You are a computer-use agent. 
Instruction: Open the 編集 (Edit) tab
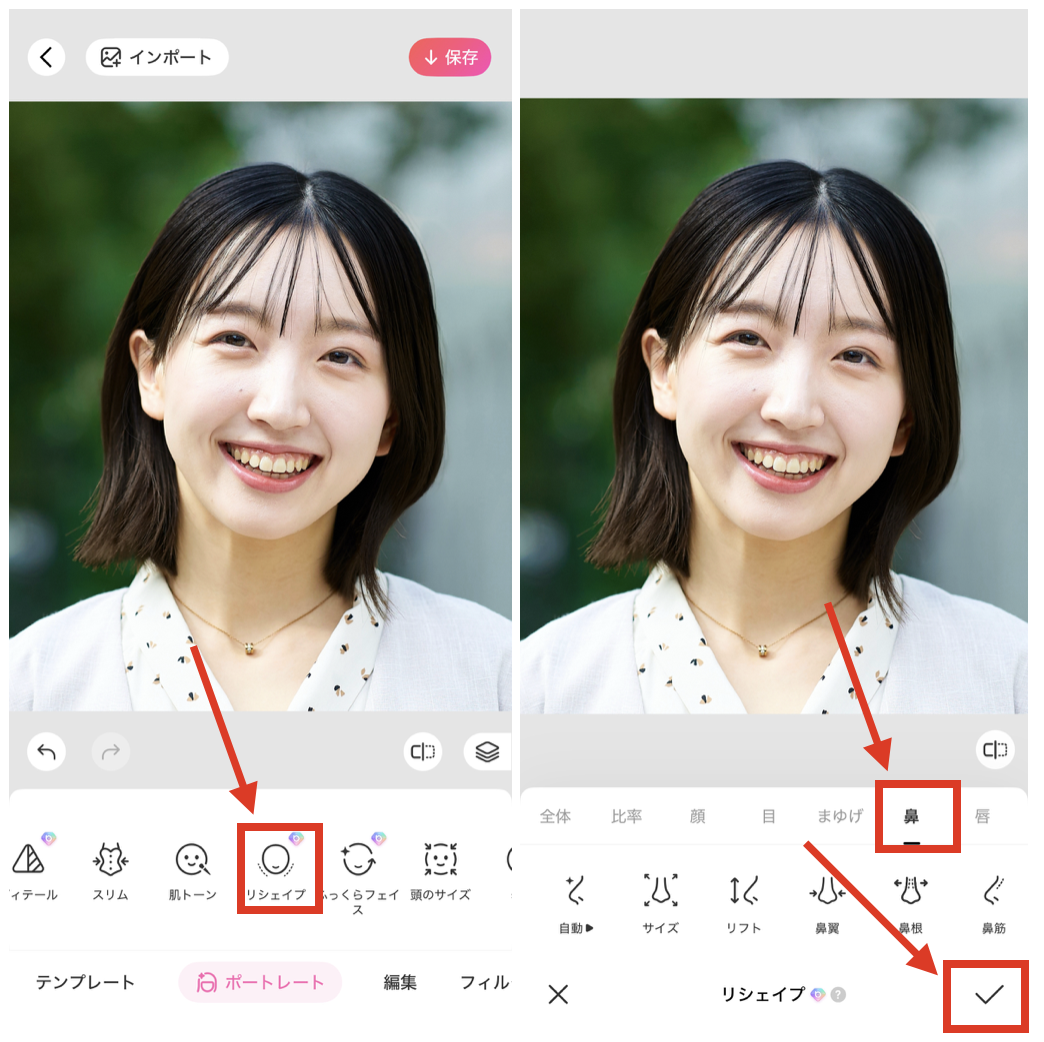399,982
